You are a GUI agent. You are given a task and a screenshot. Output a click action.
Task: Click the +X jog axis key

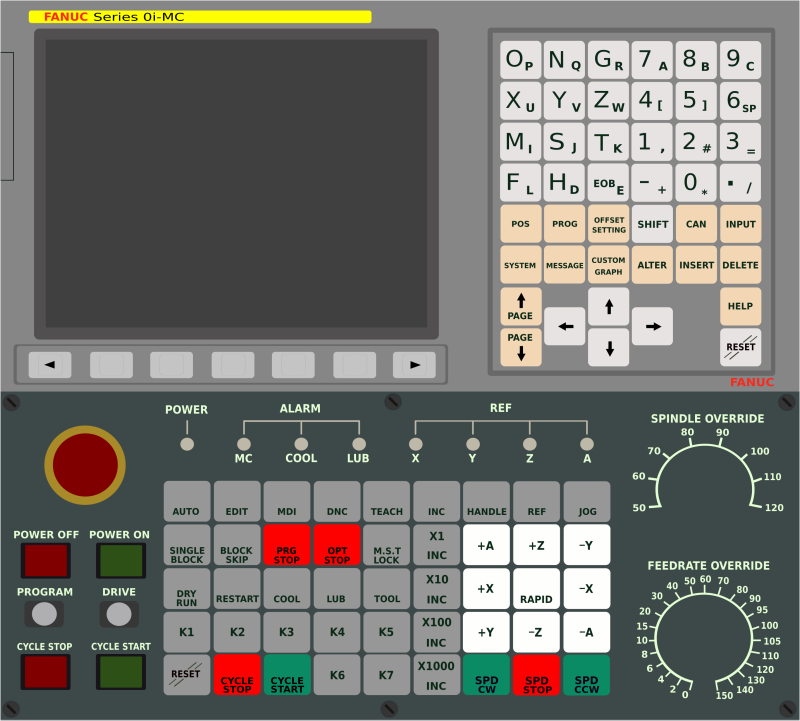tap(486, 588)
